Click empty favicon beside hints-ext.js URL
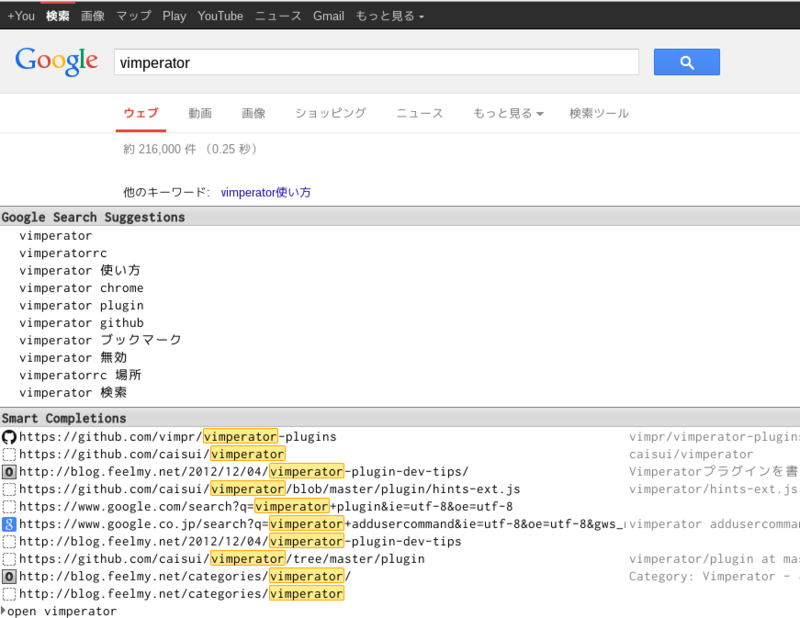 pos(9,489)
